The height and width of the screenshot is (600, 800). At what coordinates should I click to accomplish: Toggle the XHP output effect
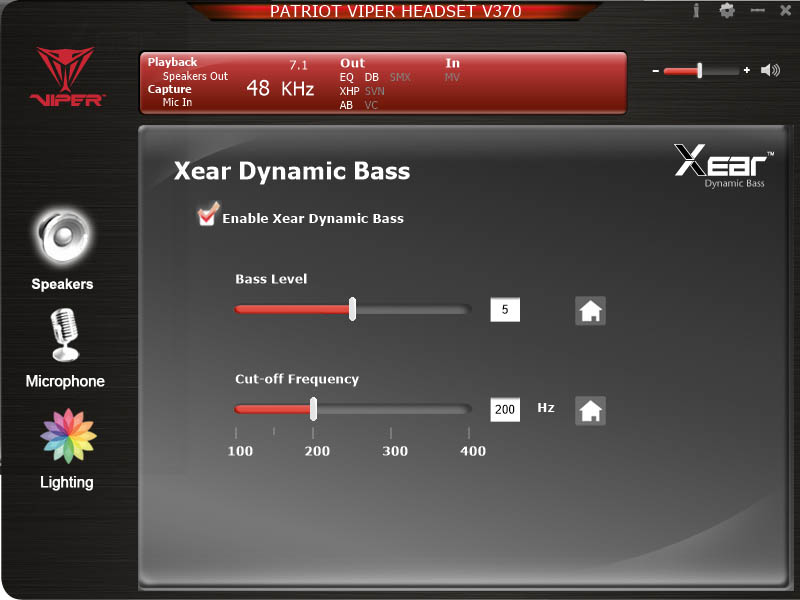tap(349, 91)
